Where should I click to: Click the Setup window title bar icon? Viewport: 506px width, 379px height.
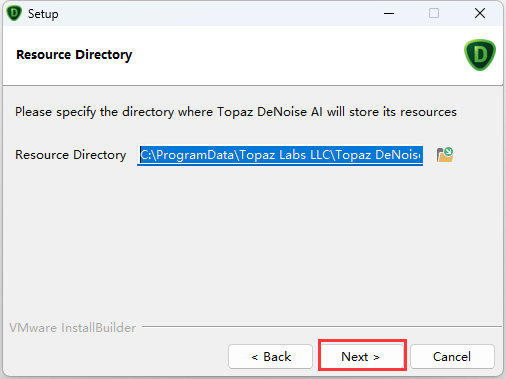pyautogui.click(x=14, y=14)
